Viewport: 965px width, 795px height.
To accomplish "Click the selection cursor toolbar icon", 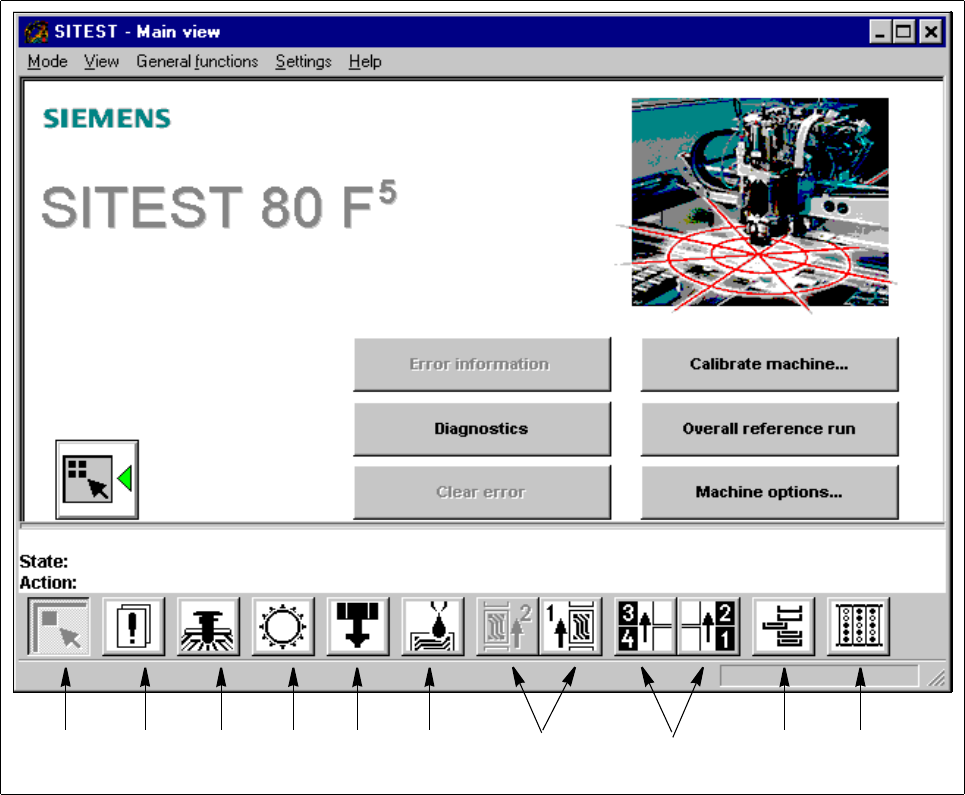I will (x=59, y=626).
